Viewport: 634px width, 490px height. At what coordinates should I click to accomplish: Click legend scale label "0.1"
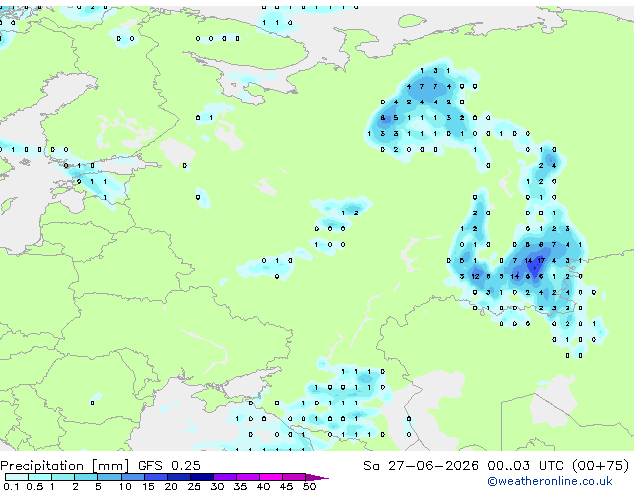11,486
